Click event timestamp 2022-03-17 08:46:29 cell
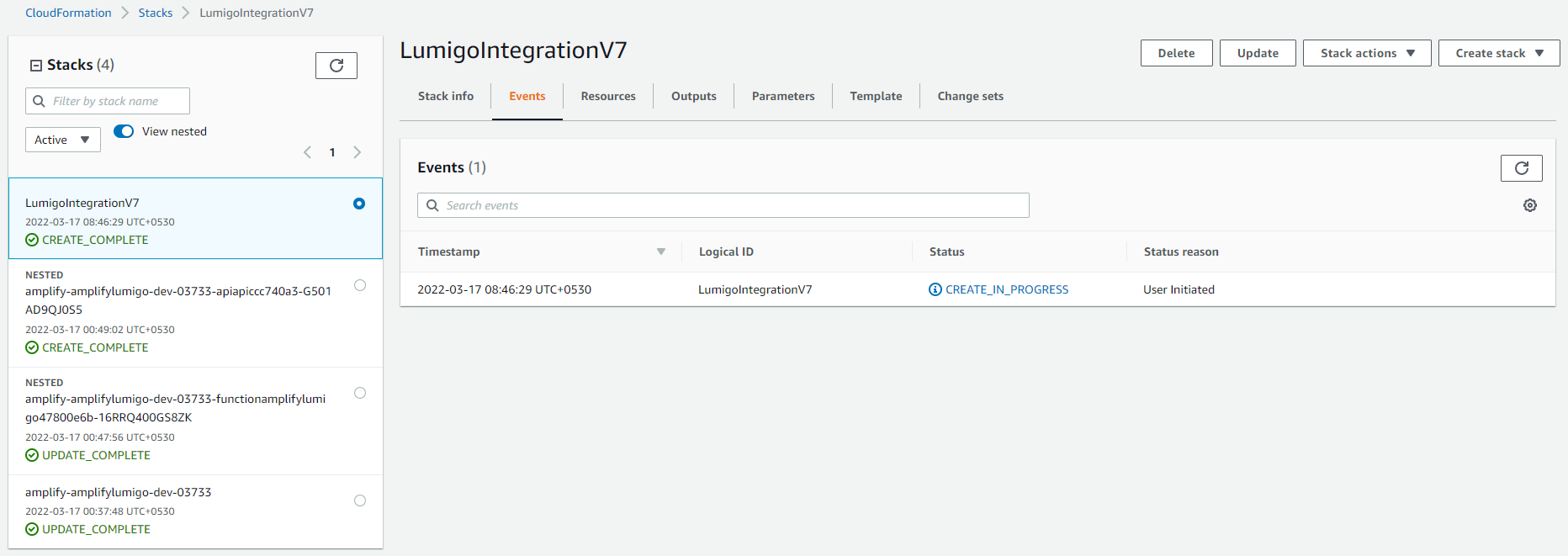 [505, 289]
